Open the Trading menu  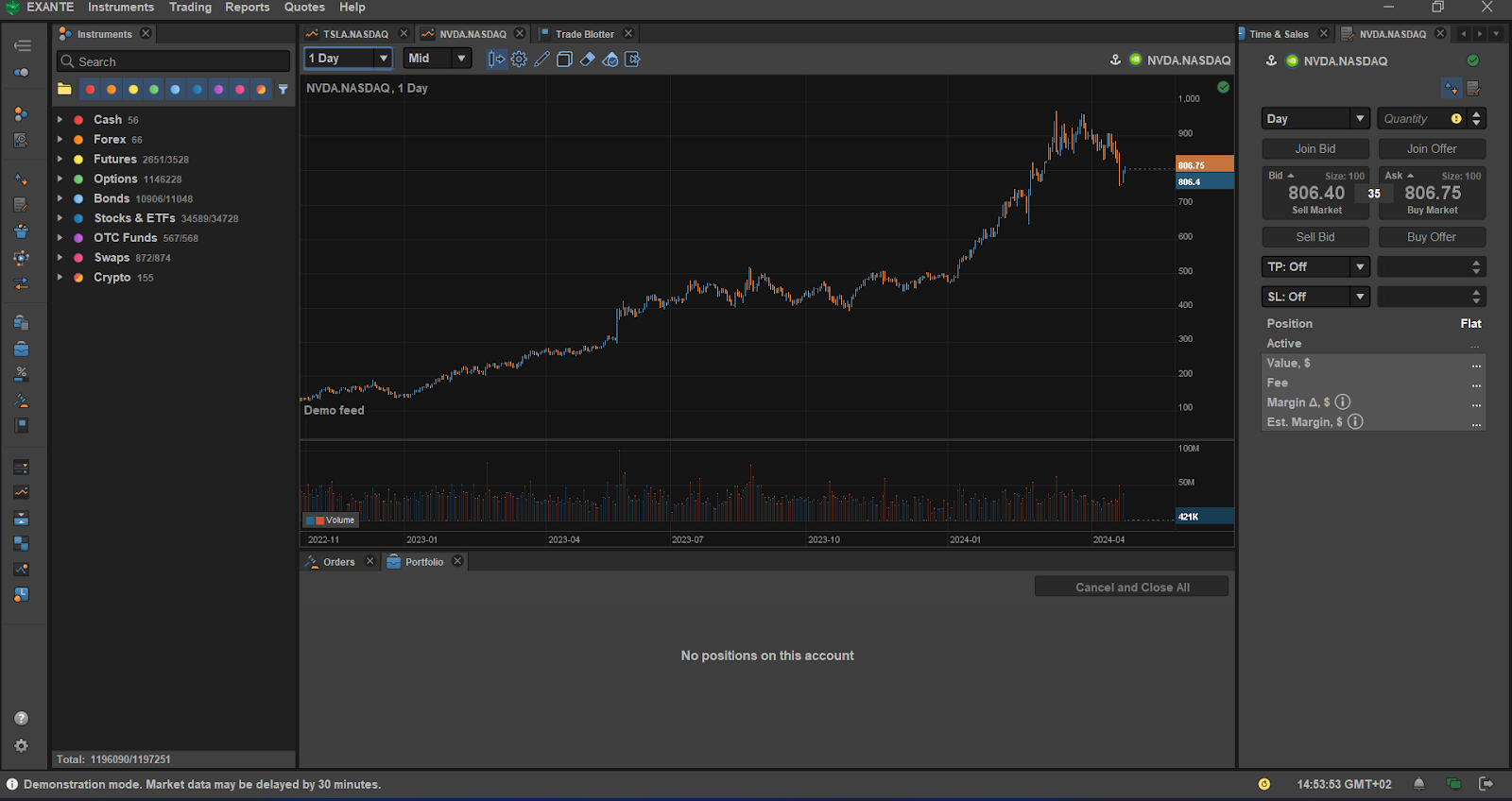tap(190, 8)
